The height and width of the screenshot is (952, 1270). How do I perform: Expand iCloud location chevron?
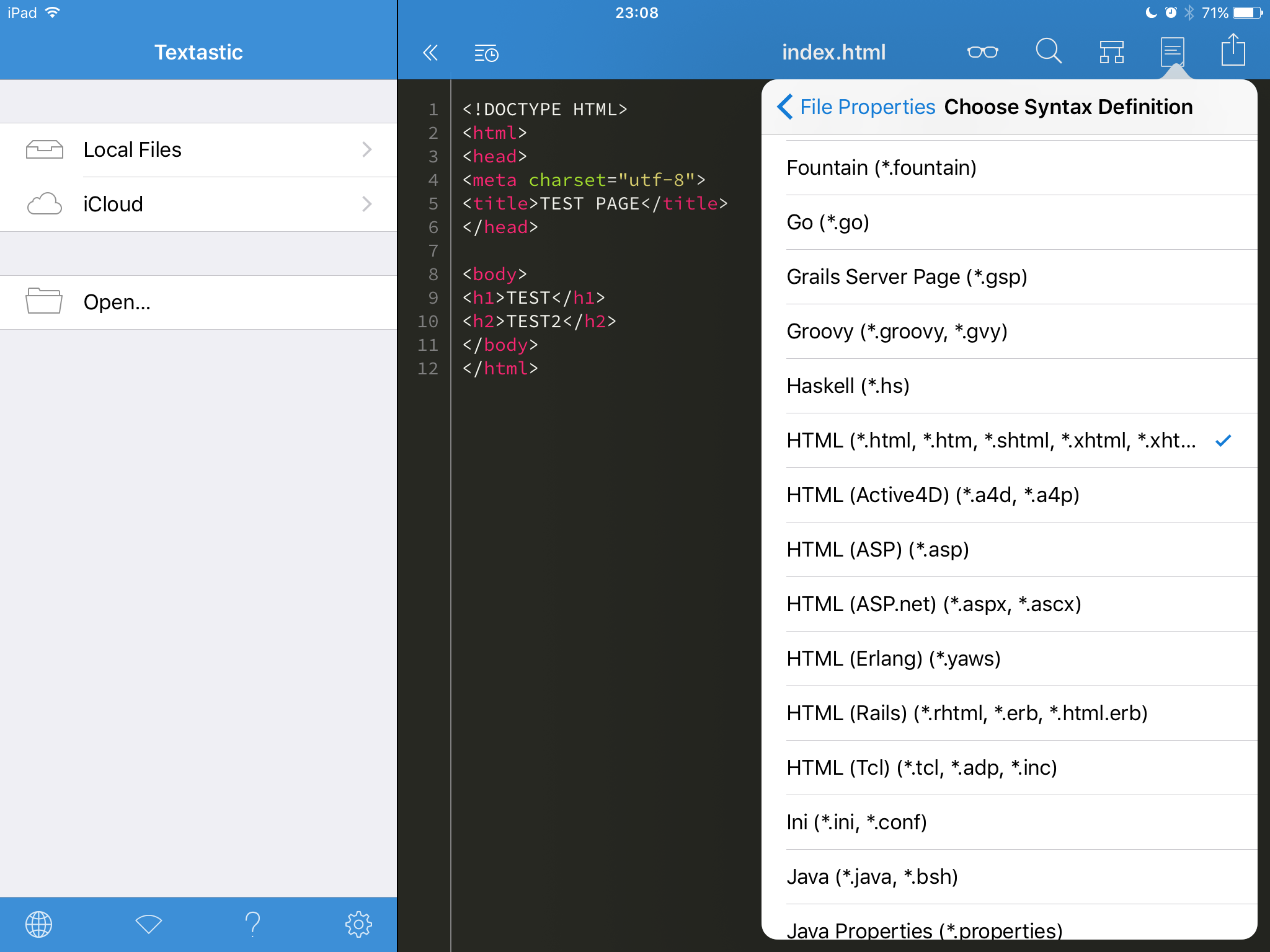point(367,204)
